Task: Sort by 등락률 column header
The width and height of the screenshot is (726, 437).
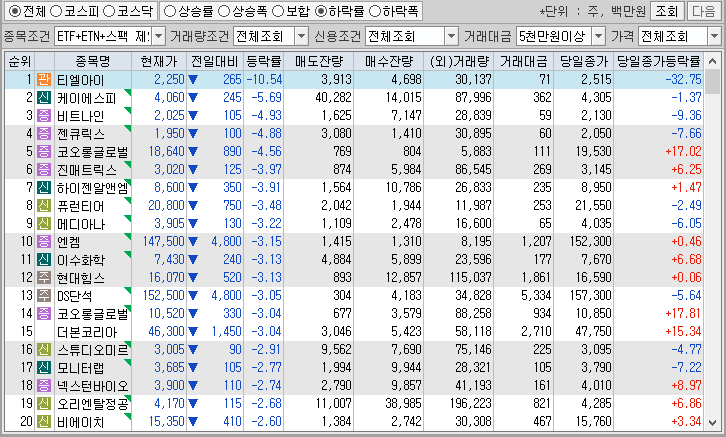Action: pos(263,61)
